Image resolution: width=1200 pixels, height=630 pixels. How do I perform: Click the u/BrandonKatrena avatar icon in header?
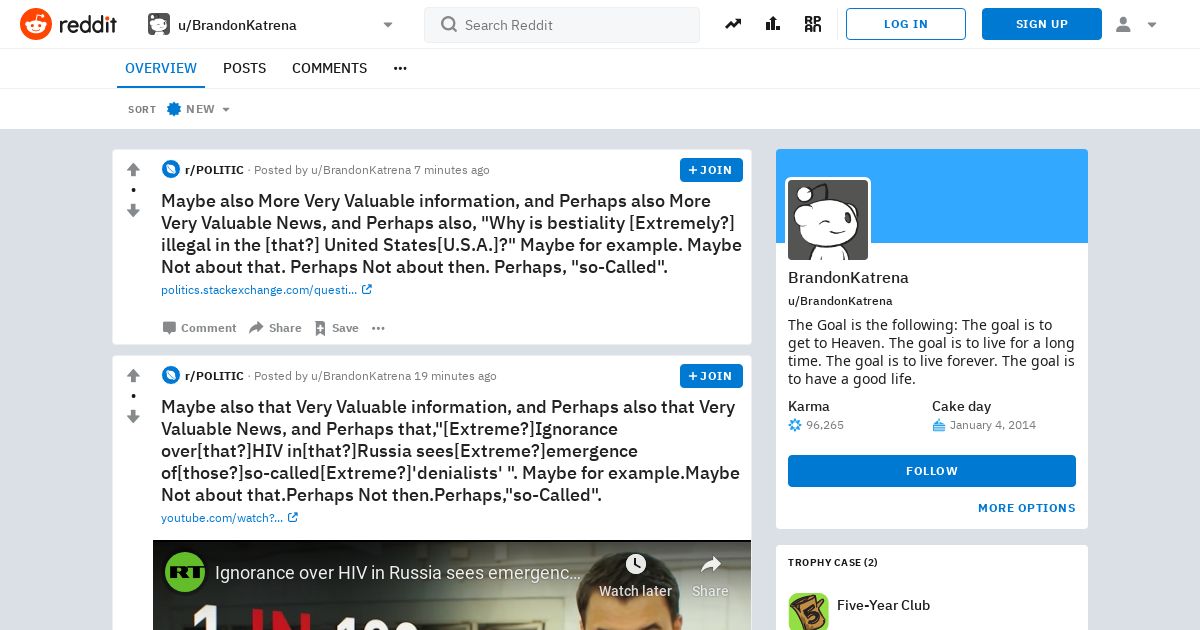coord(159,24)
